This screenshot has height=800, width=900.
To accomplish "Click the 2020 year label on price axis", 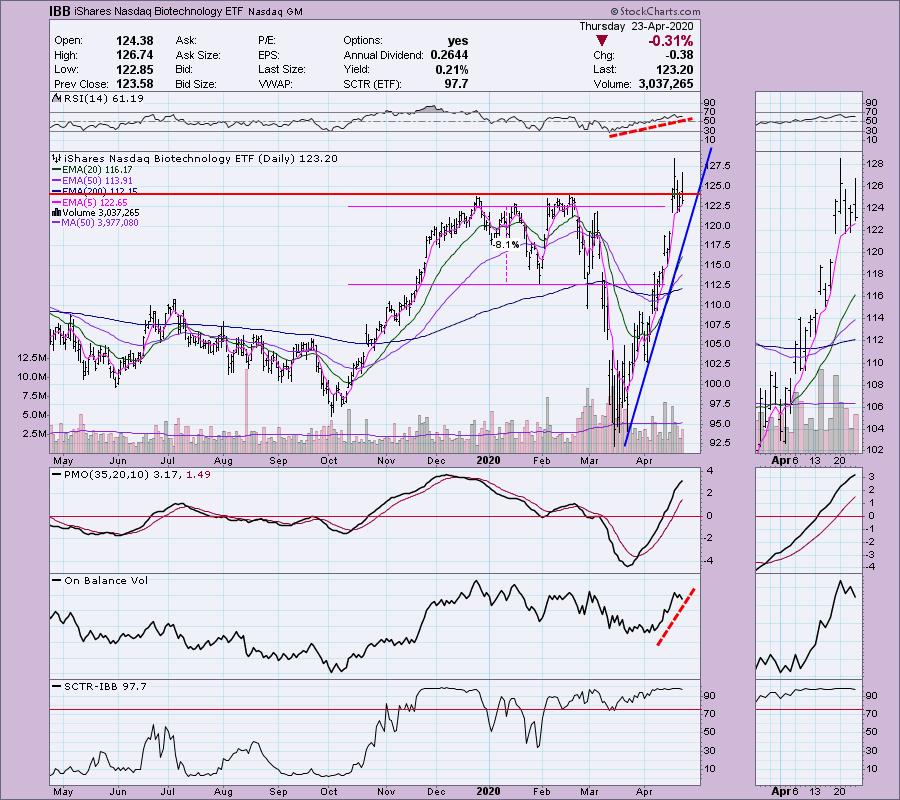I will pos(488,460).
